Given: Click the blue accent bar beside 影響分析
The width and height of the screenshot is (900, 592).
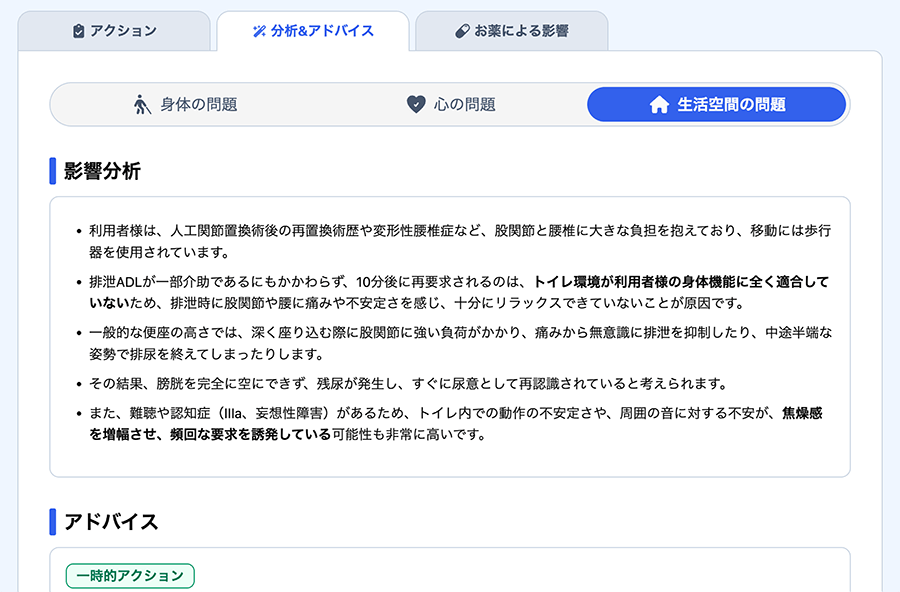Looking at the screenshot, I should coord(53,170).
